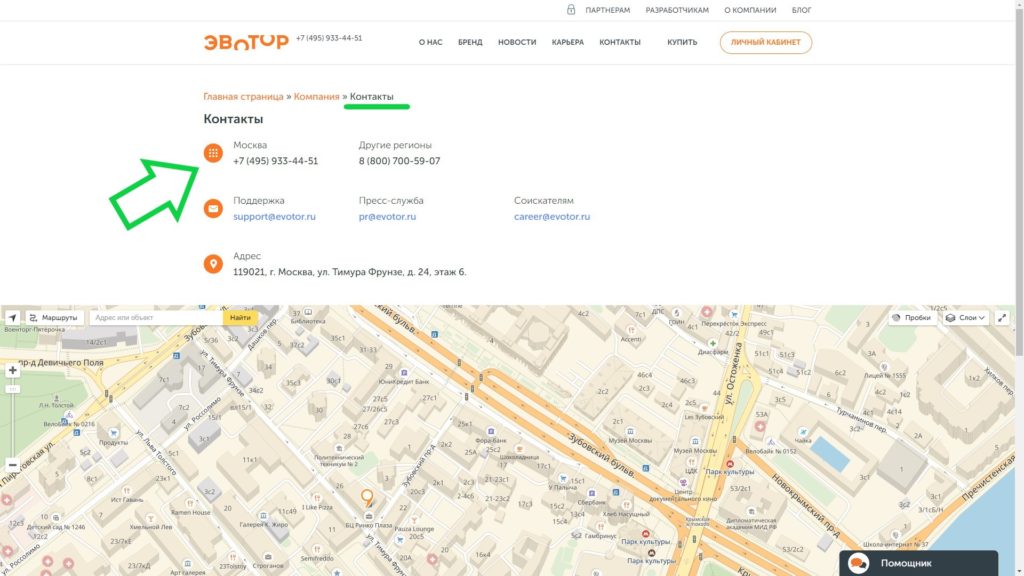Click the Перекрёсток Экспресс map label
This screenshot has width=1024, height=576.
click(x=733, y=323)
